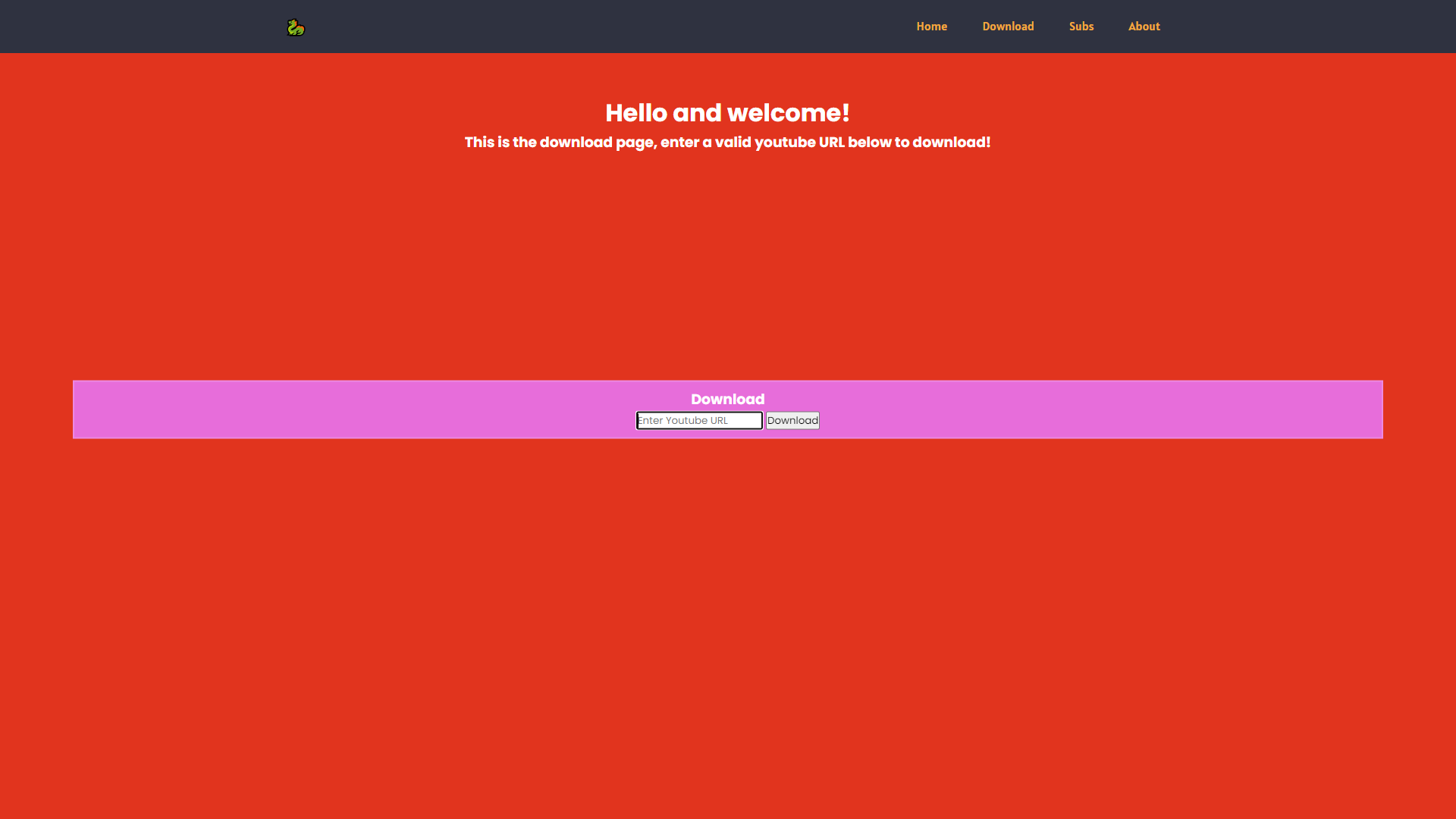
Task: Open the Home navigation link
Action: coord(931,27)
